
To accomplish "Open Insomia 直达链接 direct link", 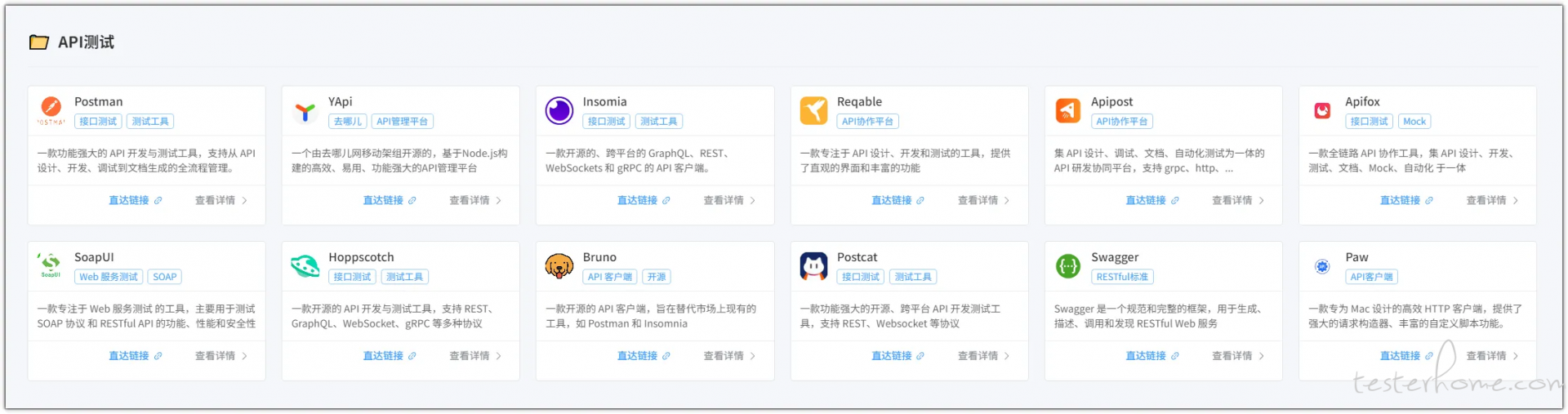I will (x=644, y=200).
